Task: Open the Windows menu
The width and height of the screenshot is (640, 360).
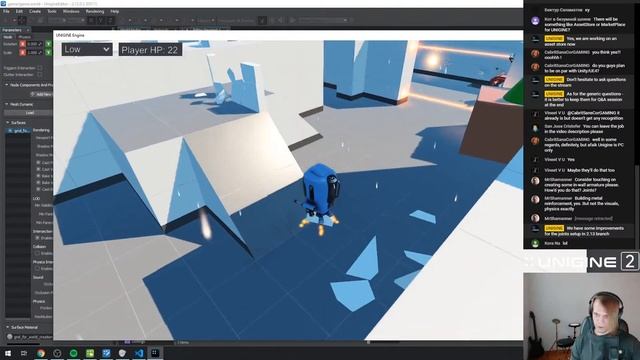Action: [71, 11]
